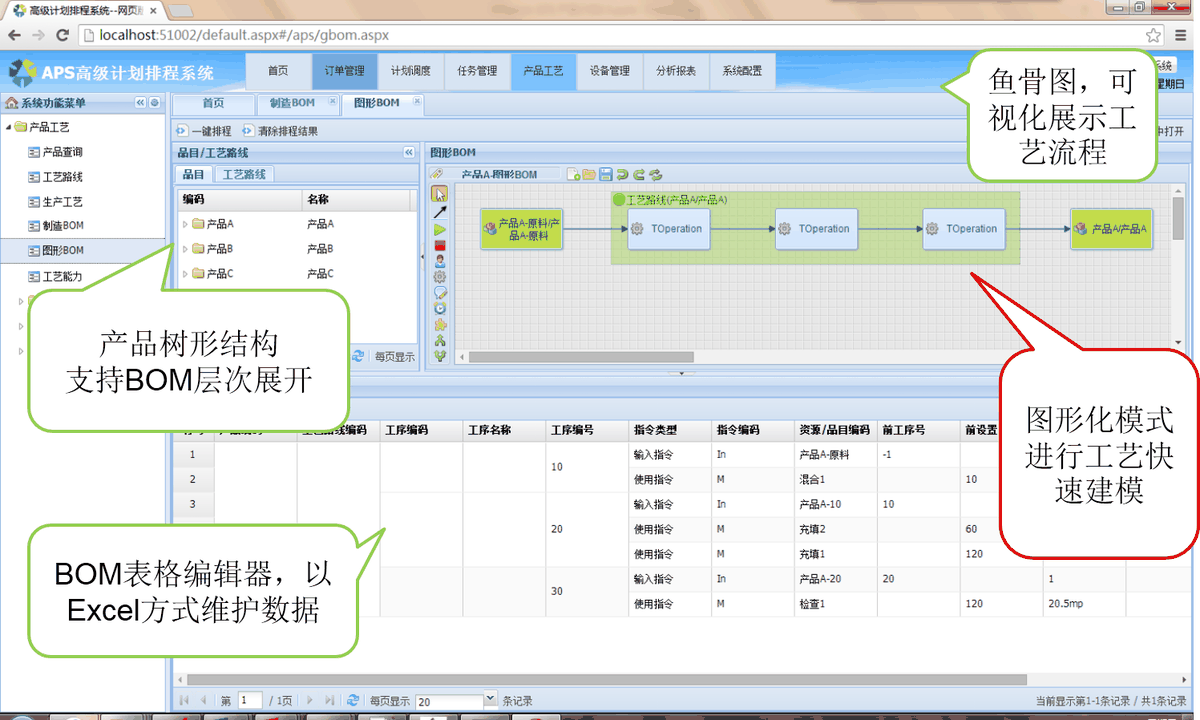1200x720 pixels.
Task: Undo the last diagram change
Action: [x=622, y=174]
